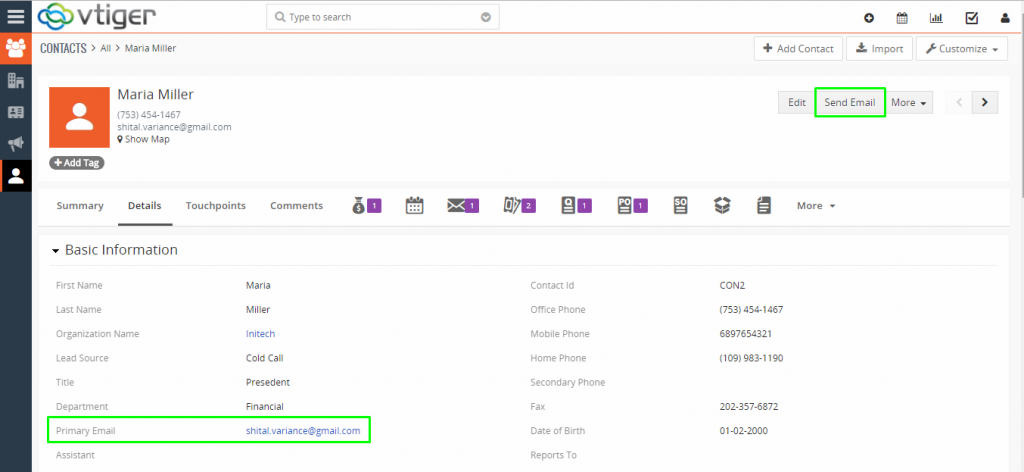
Task: Open the Emails envelope tab
Action: coord(463,206)
